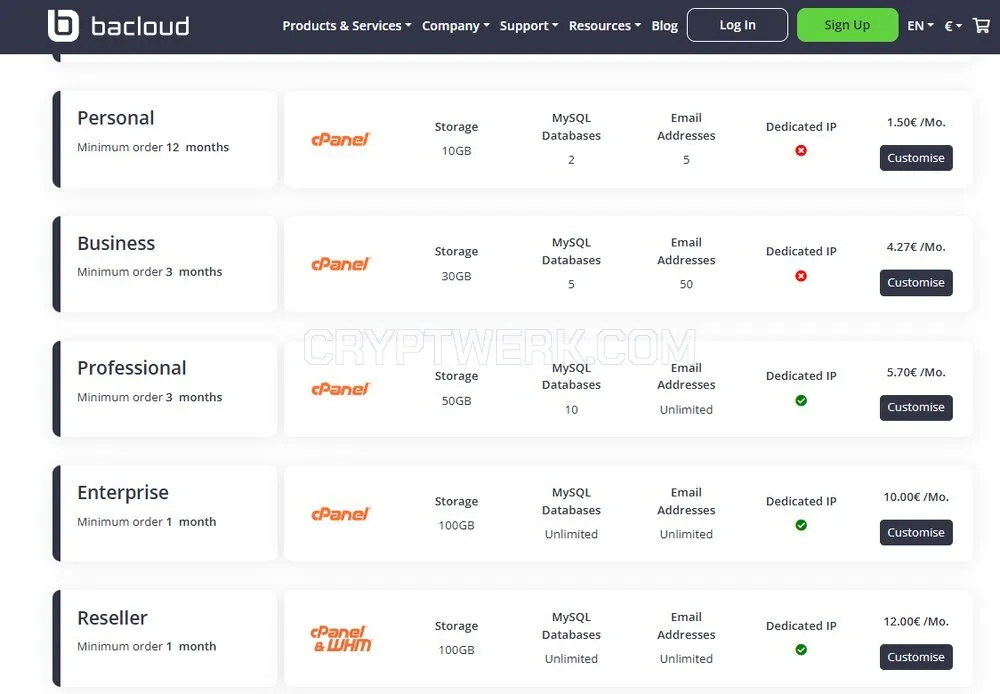
Task: Click the cPanel & WHM logo in Reseller row
Action: [x=341, y=639]
